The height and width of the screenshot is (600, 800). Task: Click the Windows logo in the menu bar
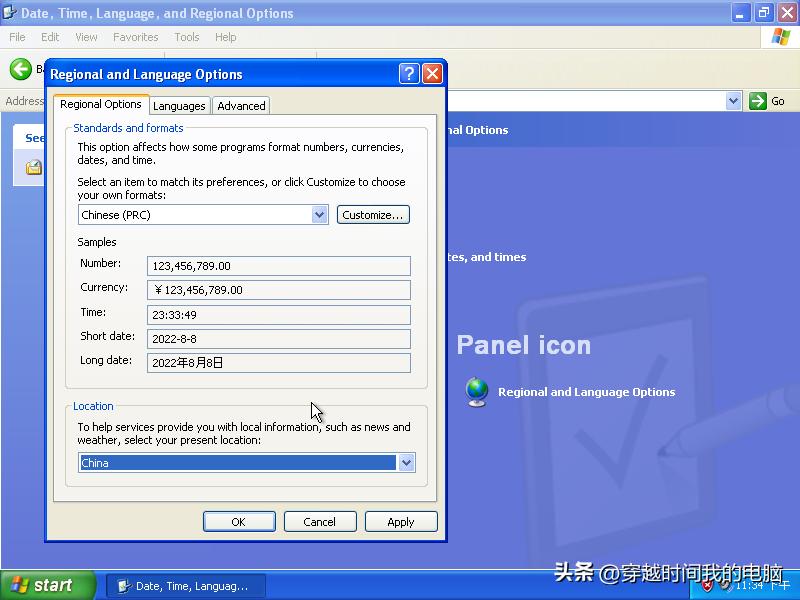point(780,37)
